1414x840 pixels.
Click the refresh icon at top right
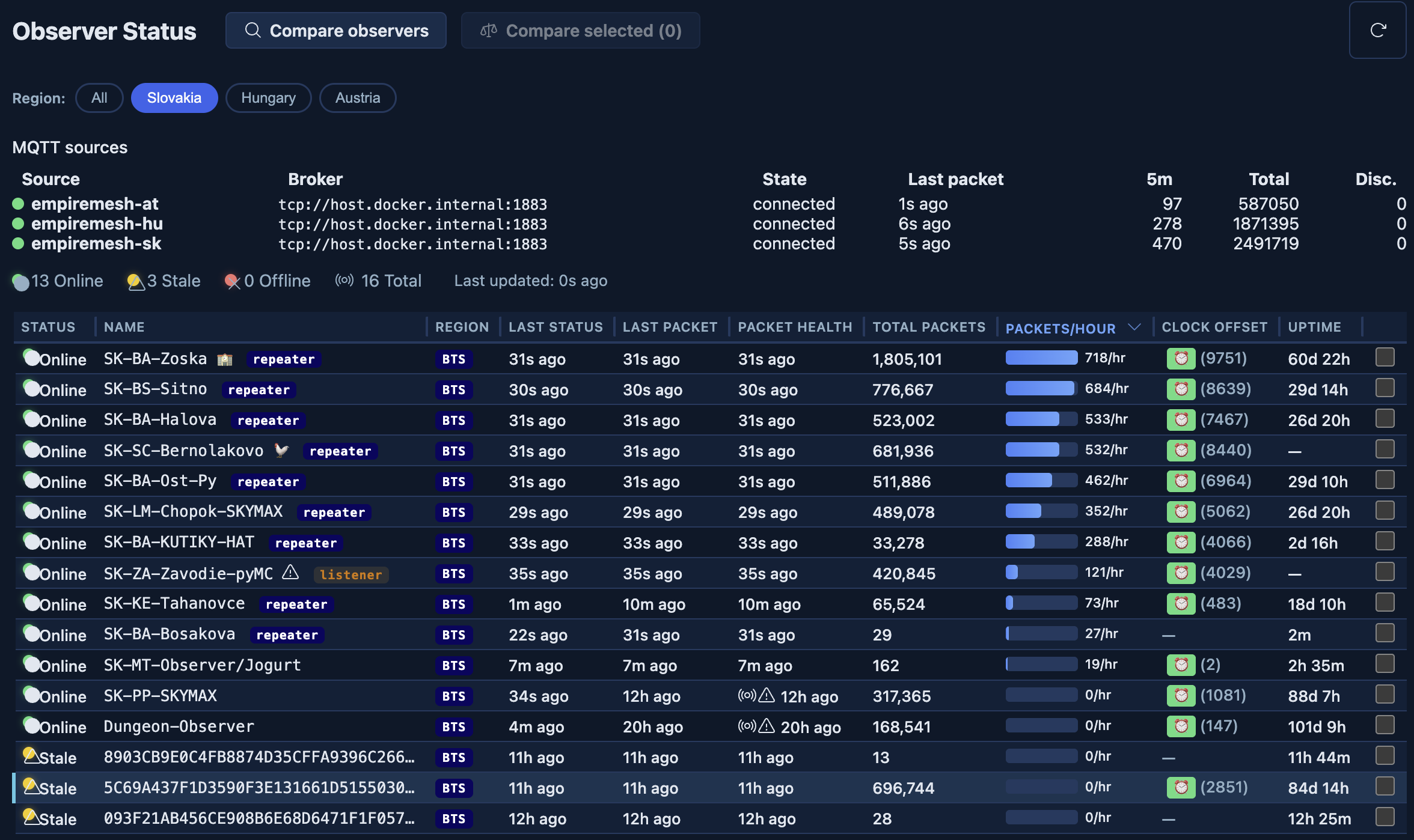coord(1378,30)
